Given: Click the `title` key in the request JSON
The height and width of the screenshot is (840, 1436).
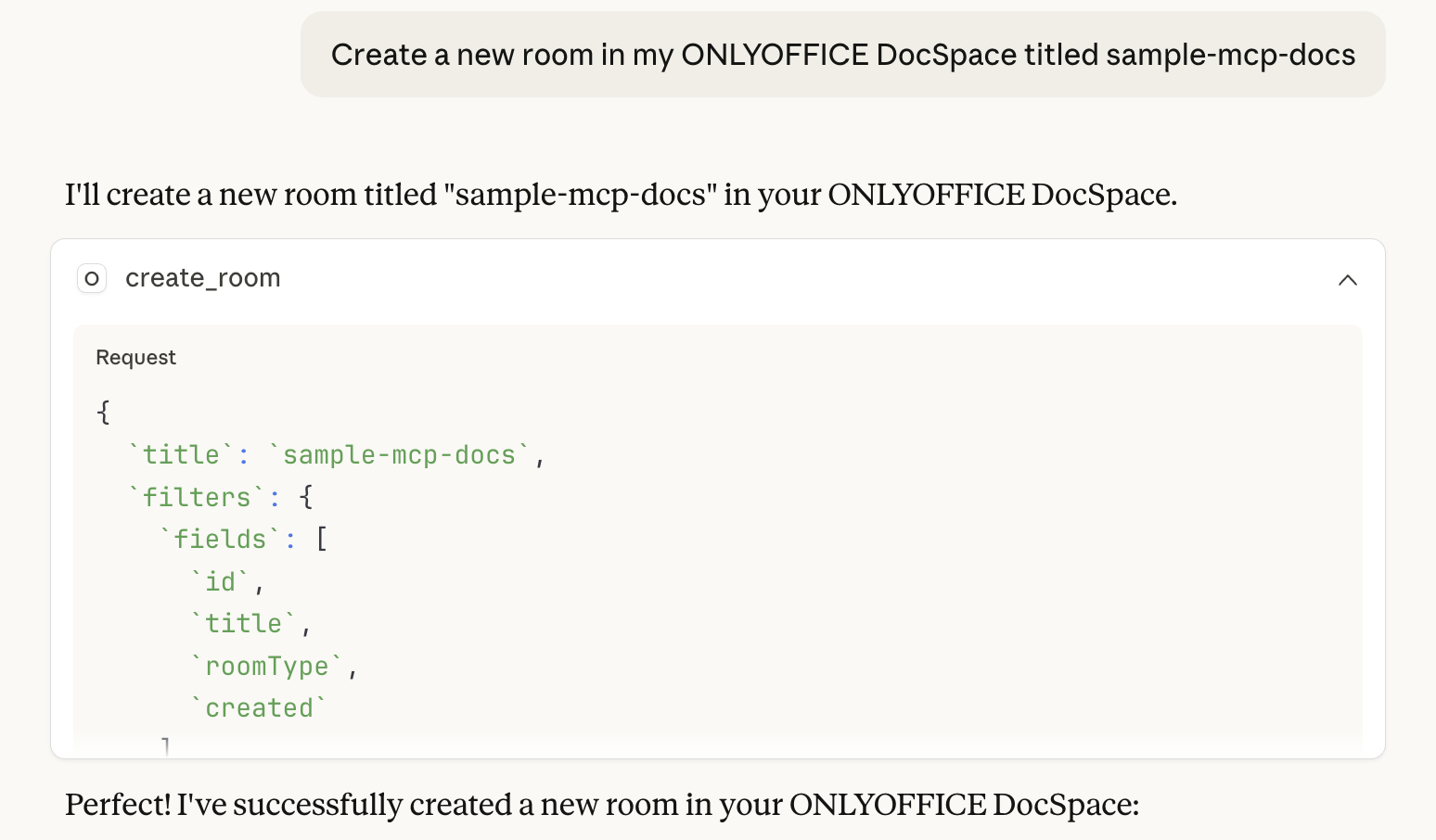Looking at the screenshot, I should (x=181, y=454).
